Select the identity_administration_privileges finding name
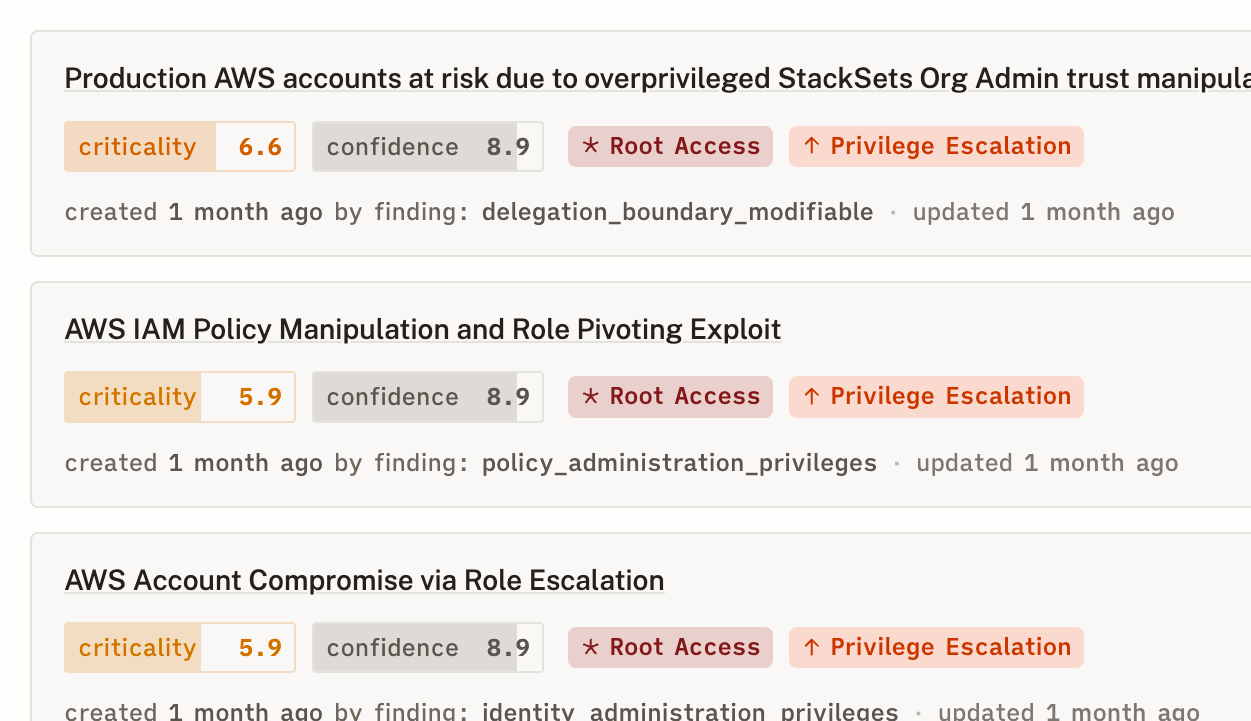The width and height of the screenshot is (1251, 721). click(690, 712)
